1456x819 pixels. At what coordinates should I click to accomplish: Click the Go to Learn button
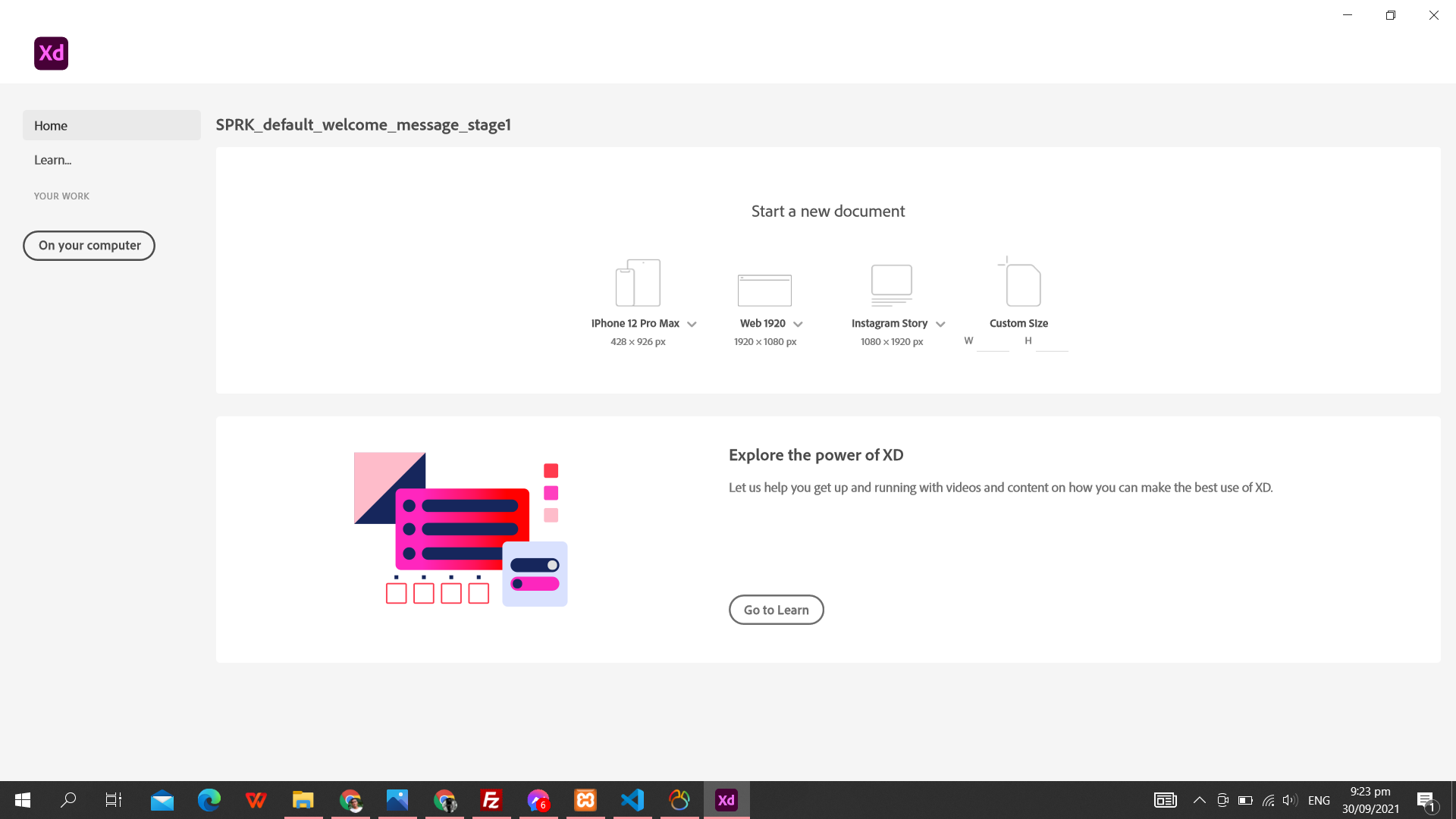tap(776, 610)
